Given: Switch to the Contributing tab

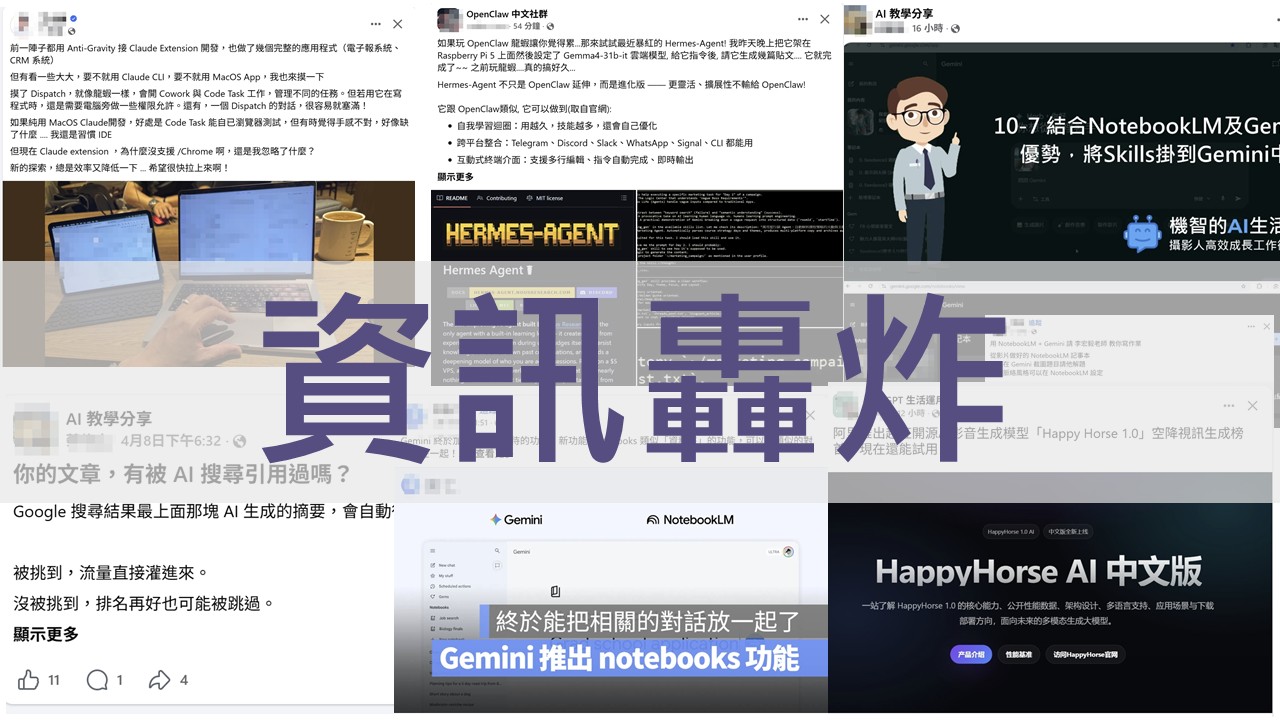Looking at the screenshot, I should [497, 198].
